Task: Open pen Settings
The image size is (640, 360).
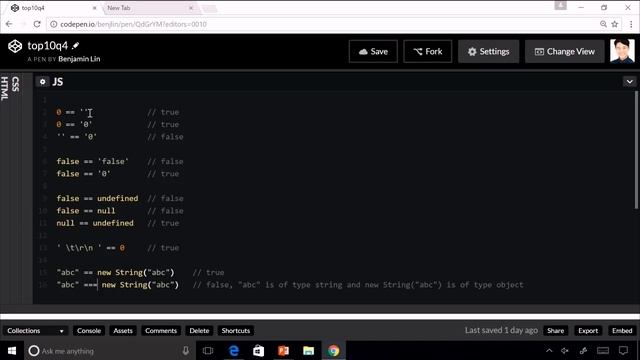Action: point(488,51)
